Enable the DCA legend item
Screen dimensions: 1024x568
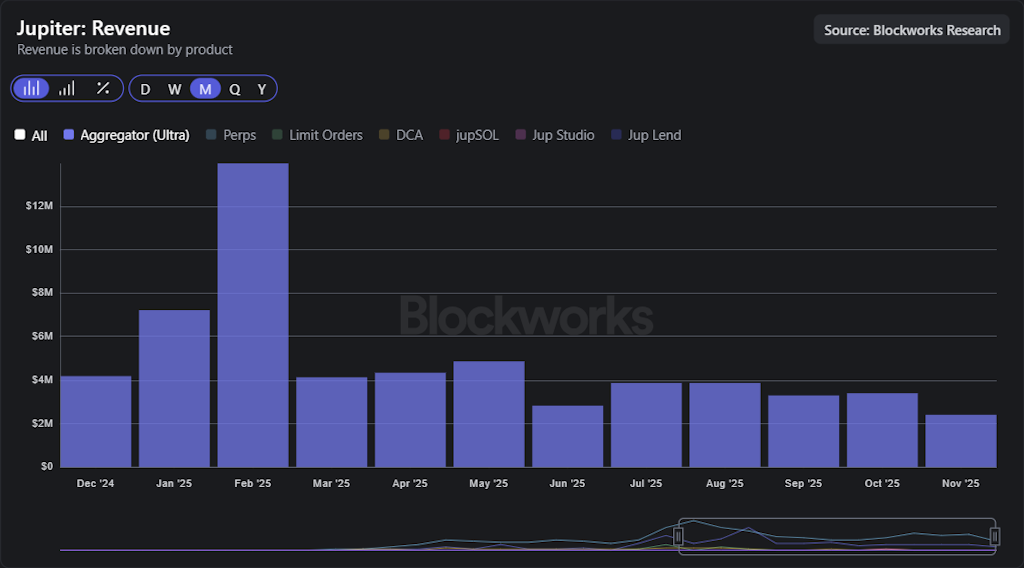coord(400,135)
